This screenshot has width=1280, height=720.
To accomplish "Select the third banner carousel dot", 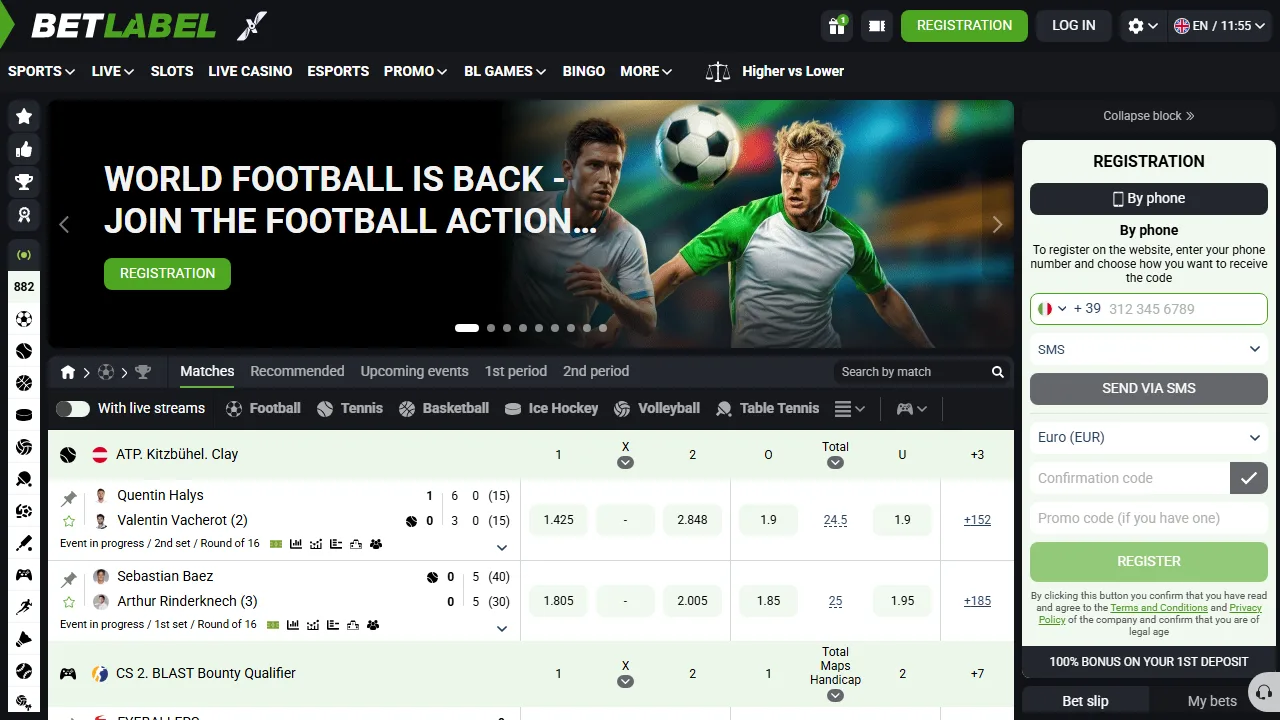I will point(507,328).
